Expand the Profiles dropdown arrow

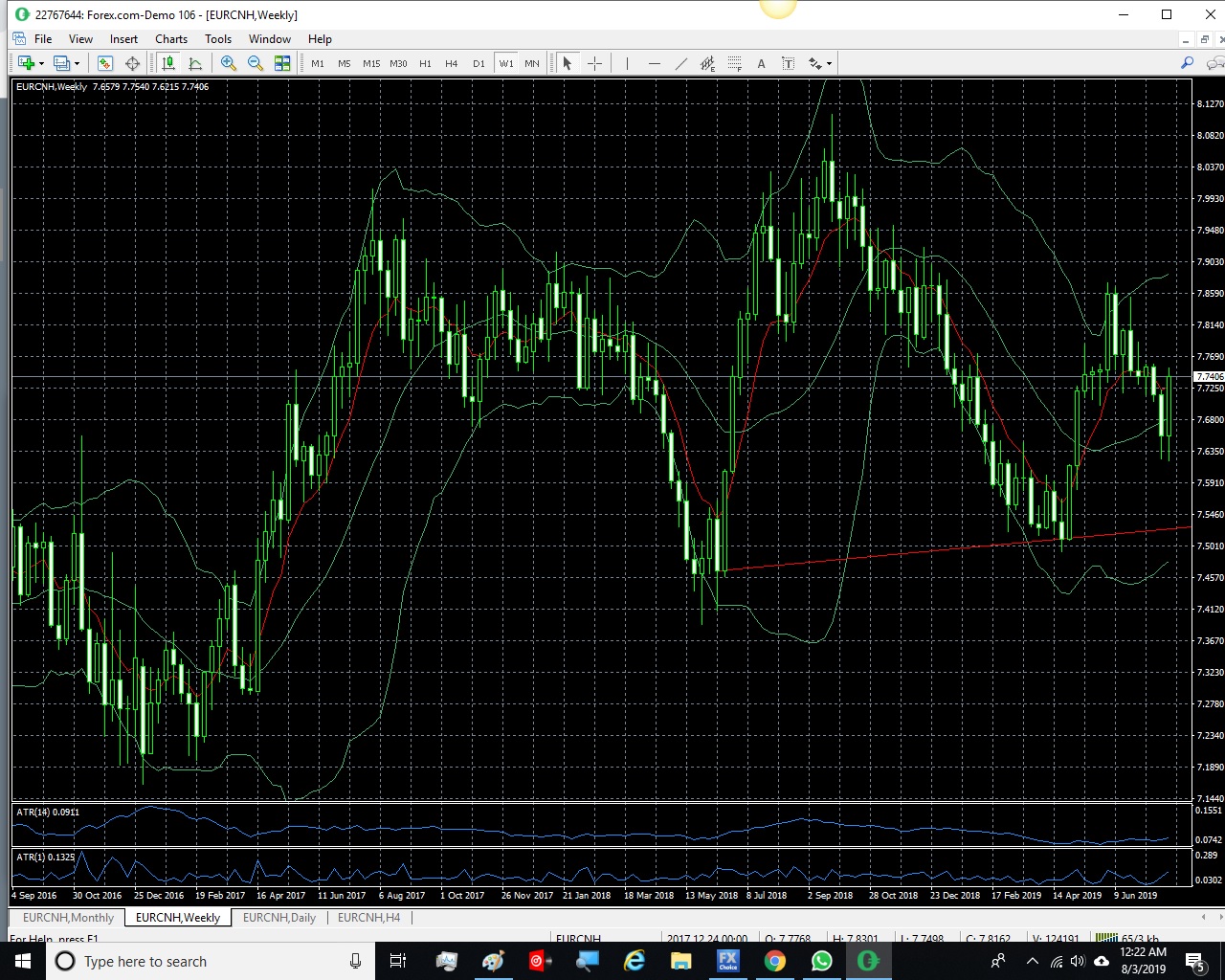point(78,64)
